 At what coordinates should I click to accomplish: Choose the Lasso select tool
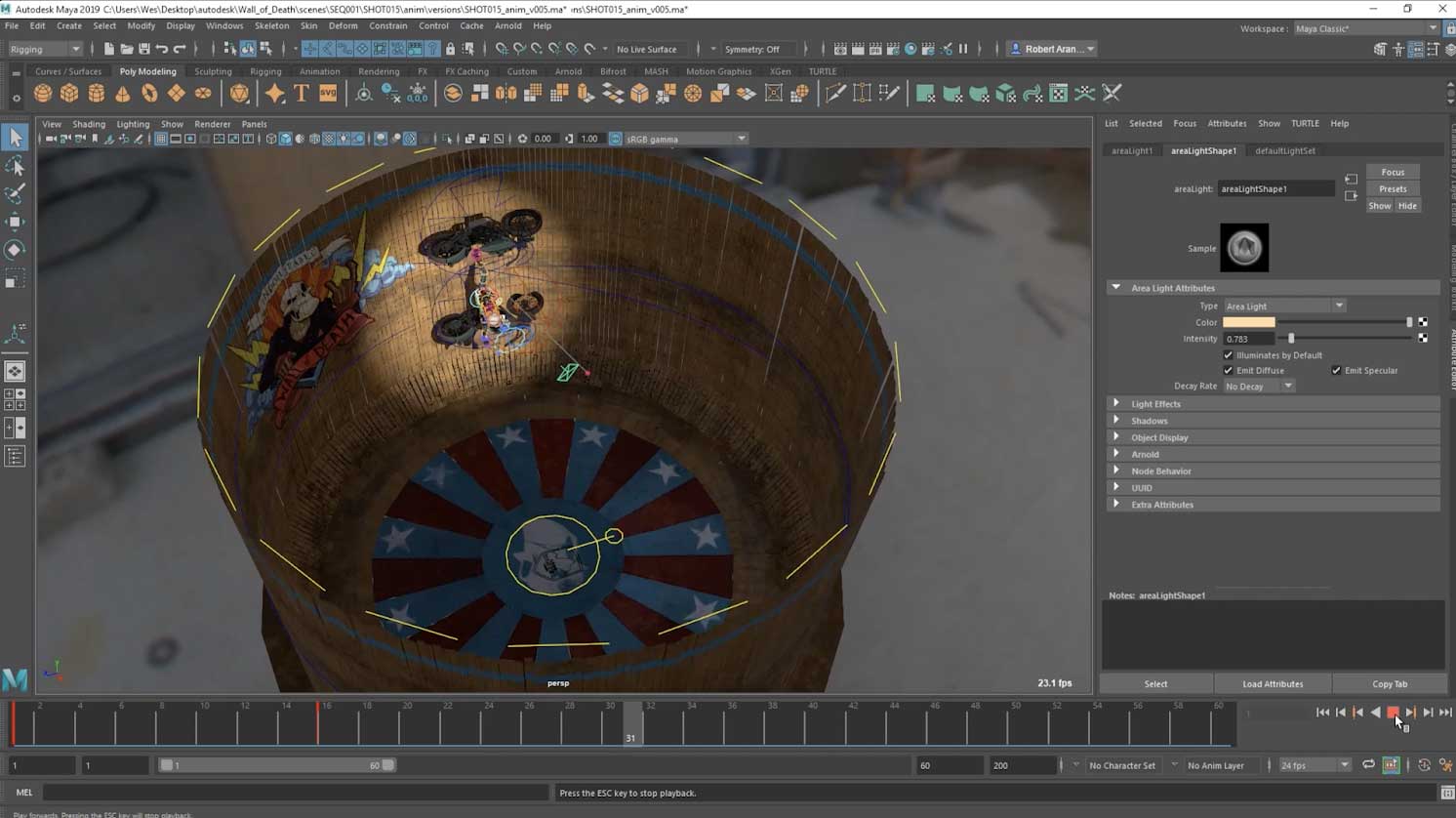15,166
